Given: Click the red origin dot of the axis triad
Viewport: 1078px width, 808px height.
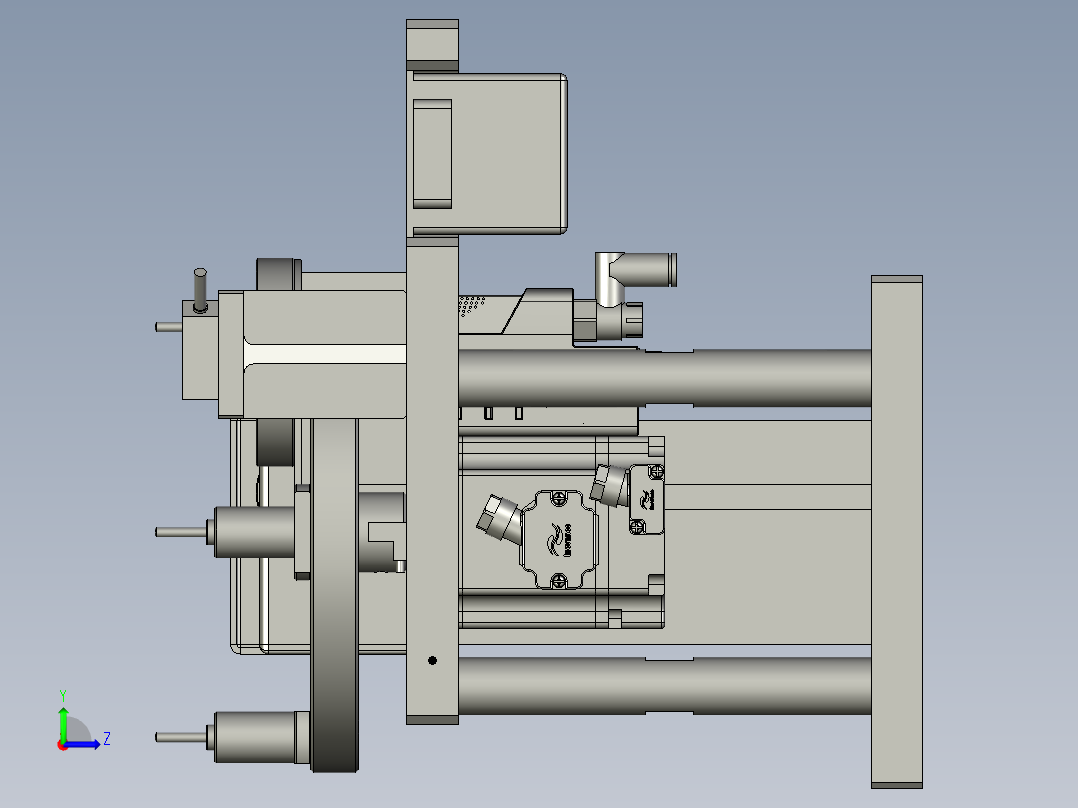Looking at the screenshot, I should [x=62, y=745].
